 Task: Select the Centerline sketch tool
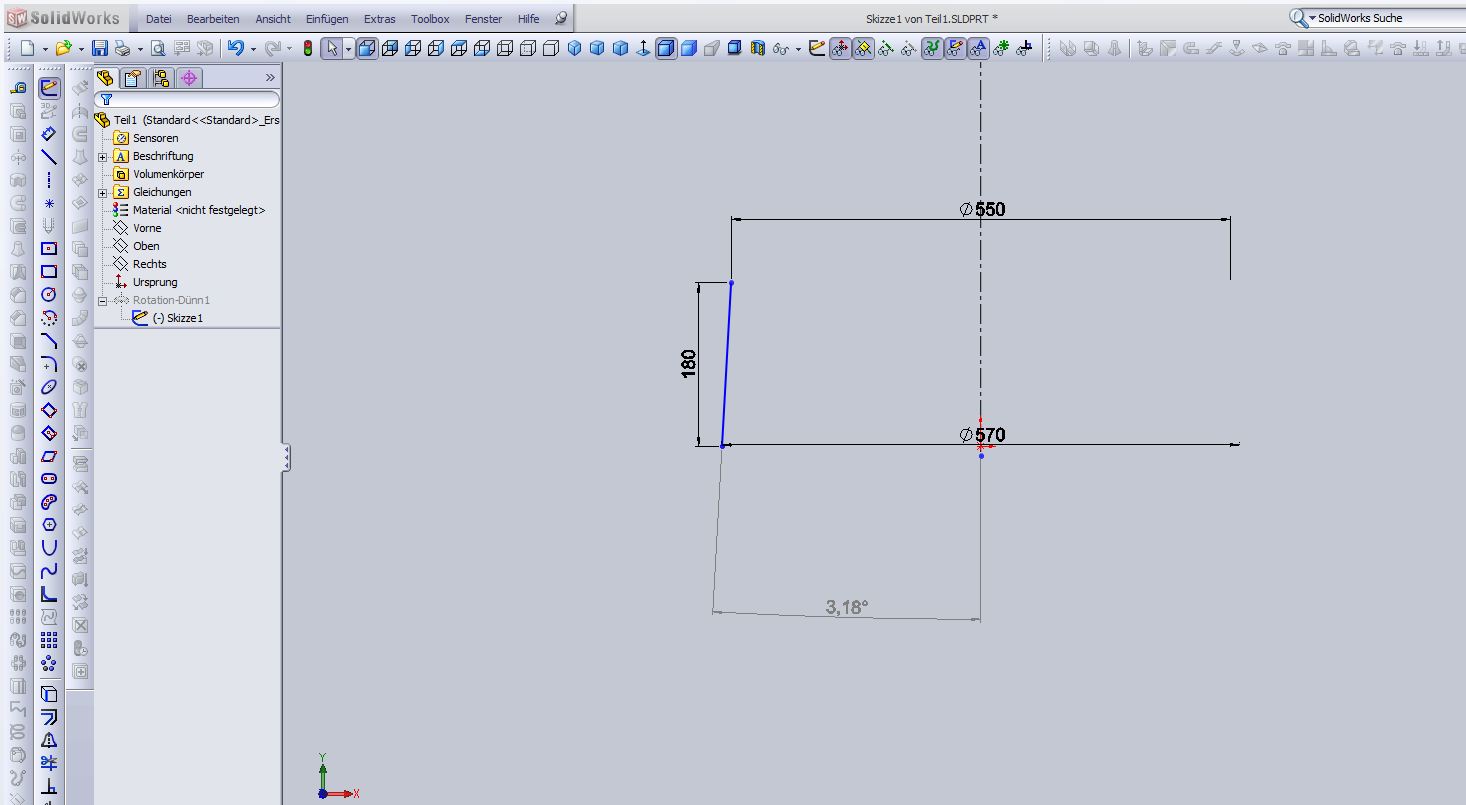coord(49,180)
